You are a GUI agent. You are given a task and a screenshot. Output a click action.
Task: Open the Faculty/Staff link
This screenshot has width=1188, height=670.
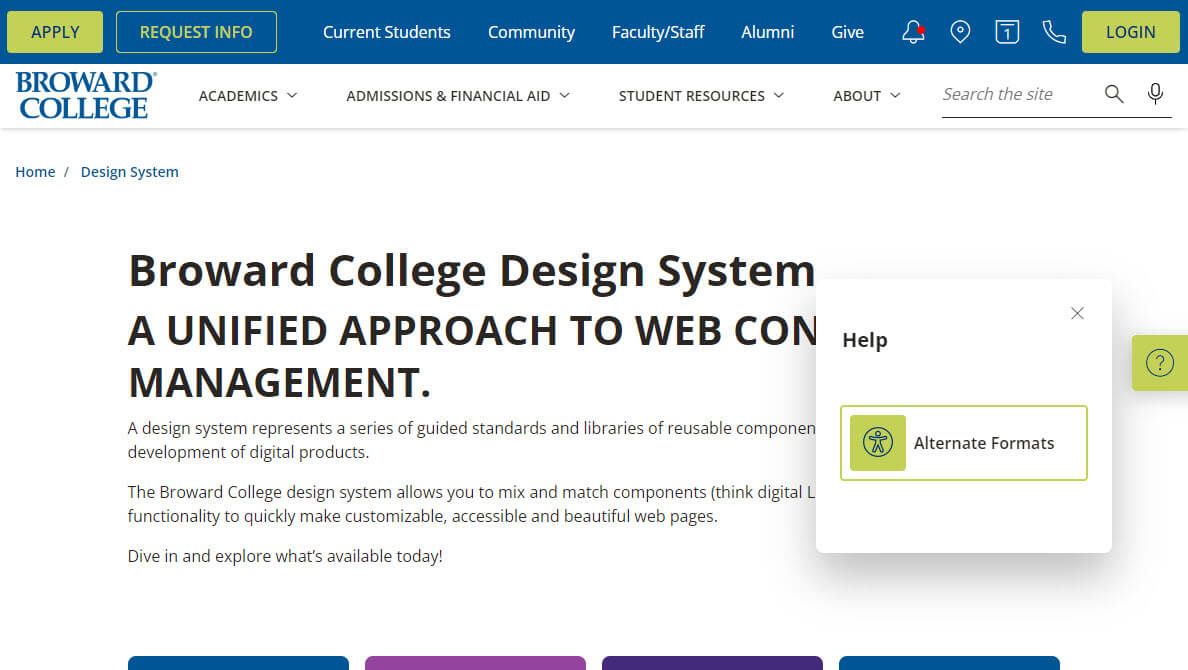coord(658,32)
